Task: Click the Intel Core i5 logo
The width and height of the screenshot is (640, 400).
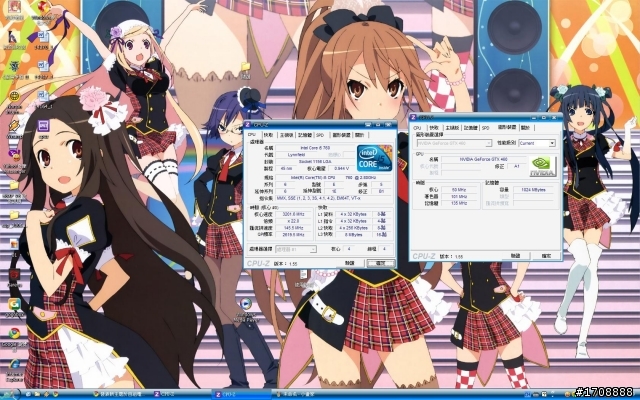Action: tap(374, 158)
